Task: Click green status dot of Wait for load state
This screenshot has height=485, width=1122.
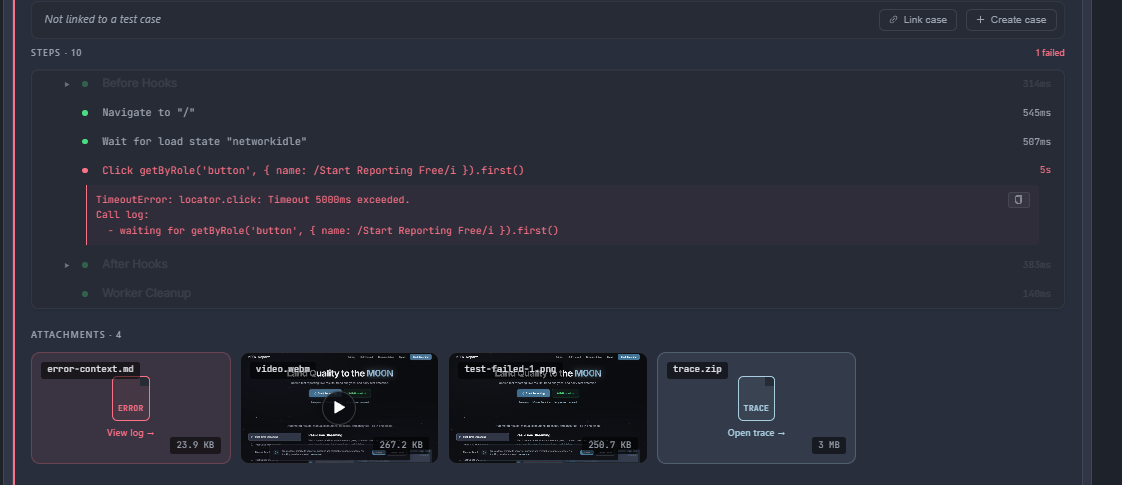Action: click(85, 142)
